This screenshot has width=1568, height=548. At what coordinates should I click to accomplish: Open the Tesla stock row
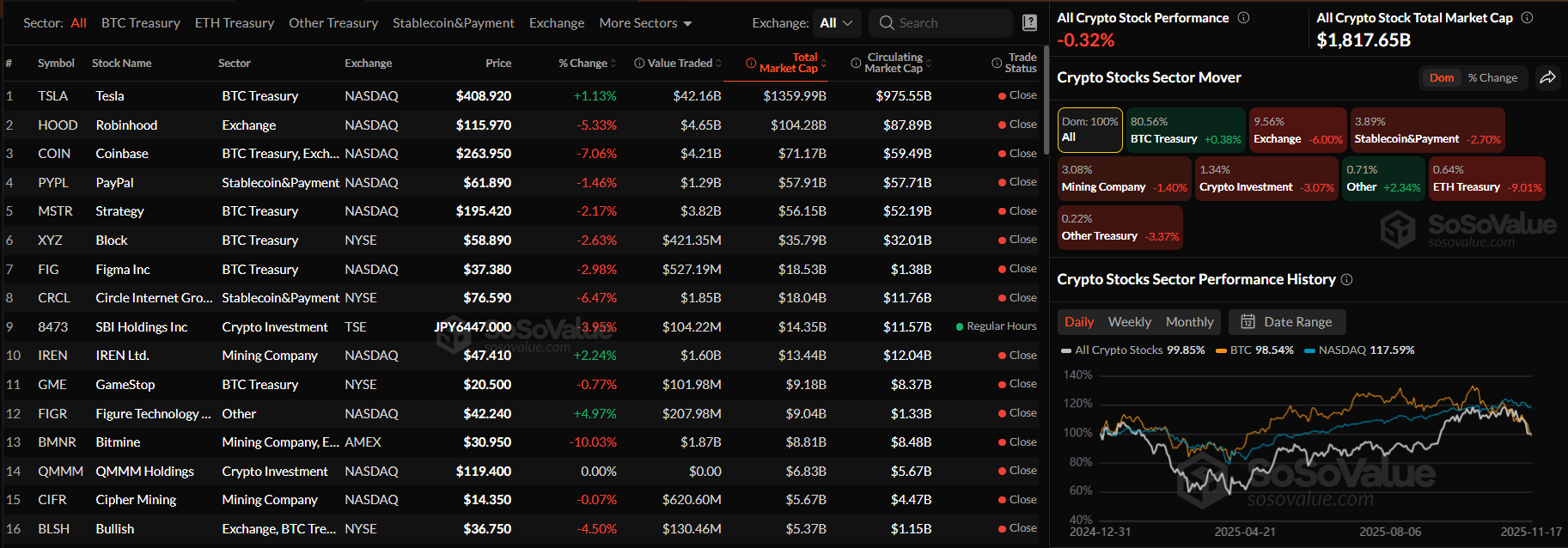coord(110,96)
